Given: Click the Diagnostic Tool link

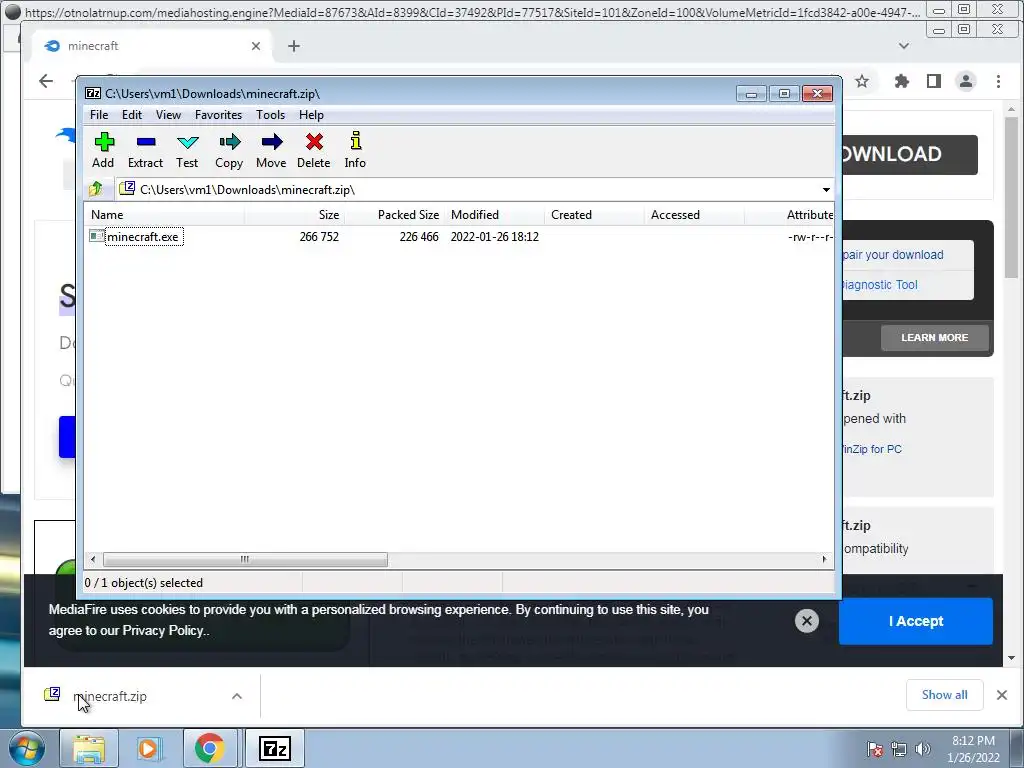Looking at the screenshot, I should 880,285.
